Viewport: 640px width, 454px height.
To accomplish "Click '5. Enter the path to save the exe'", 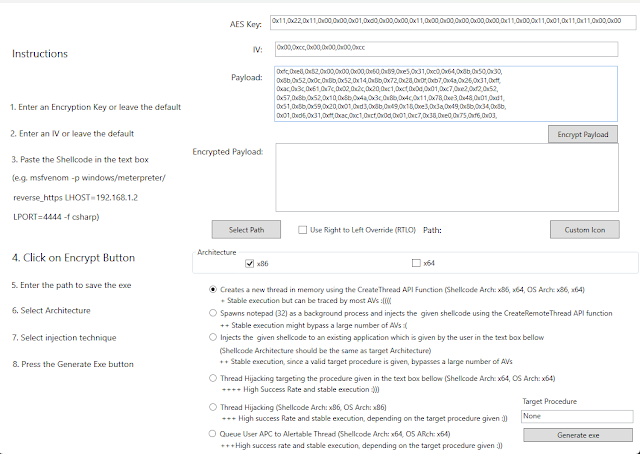I will pyautogui.click(x=71, y=285).
